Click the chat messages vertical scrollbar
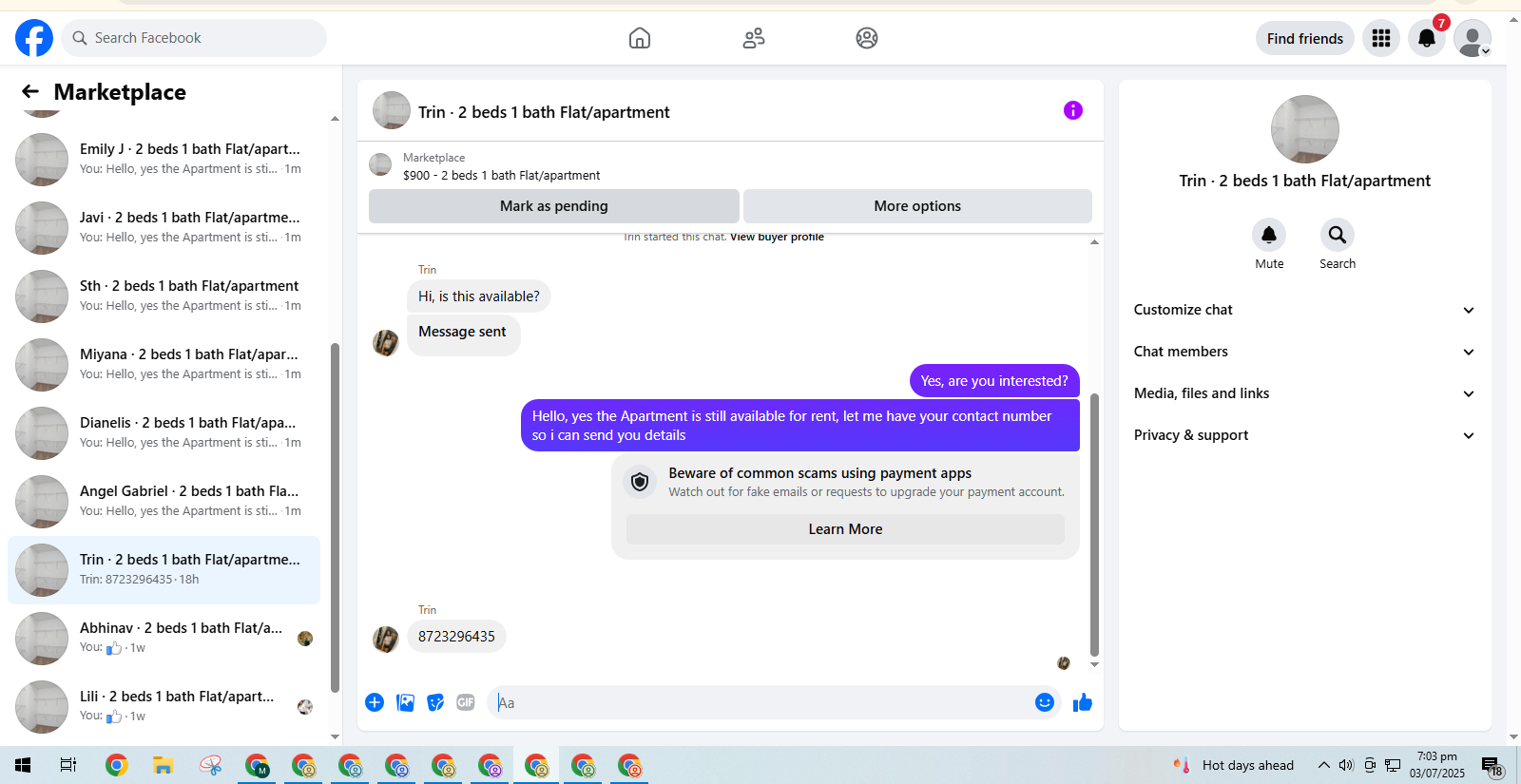 point(1094,525)
